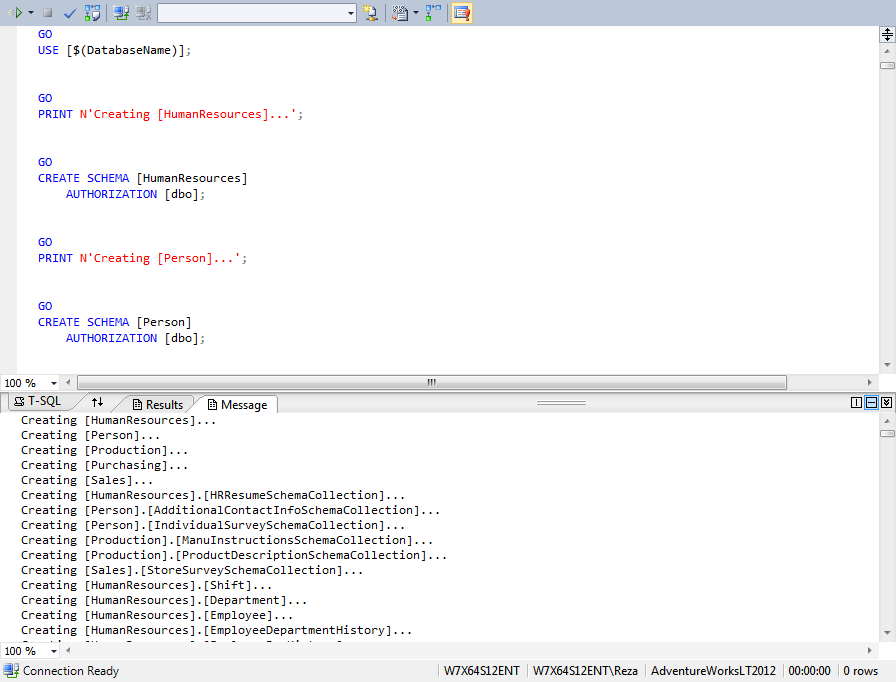896x682 pixels.
Task: Click AdventureWorksLT2012 in the status bar
Action: click(x=713, y=671)
